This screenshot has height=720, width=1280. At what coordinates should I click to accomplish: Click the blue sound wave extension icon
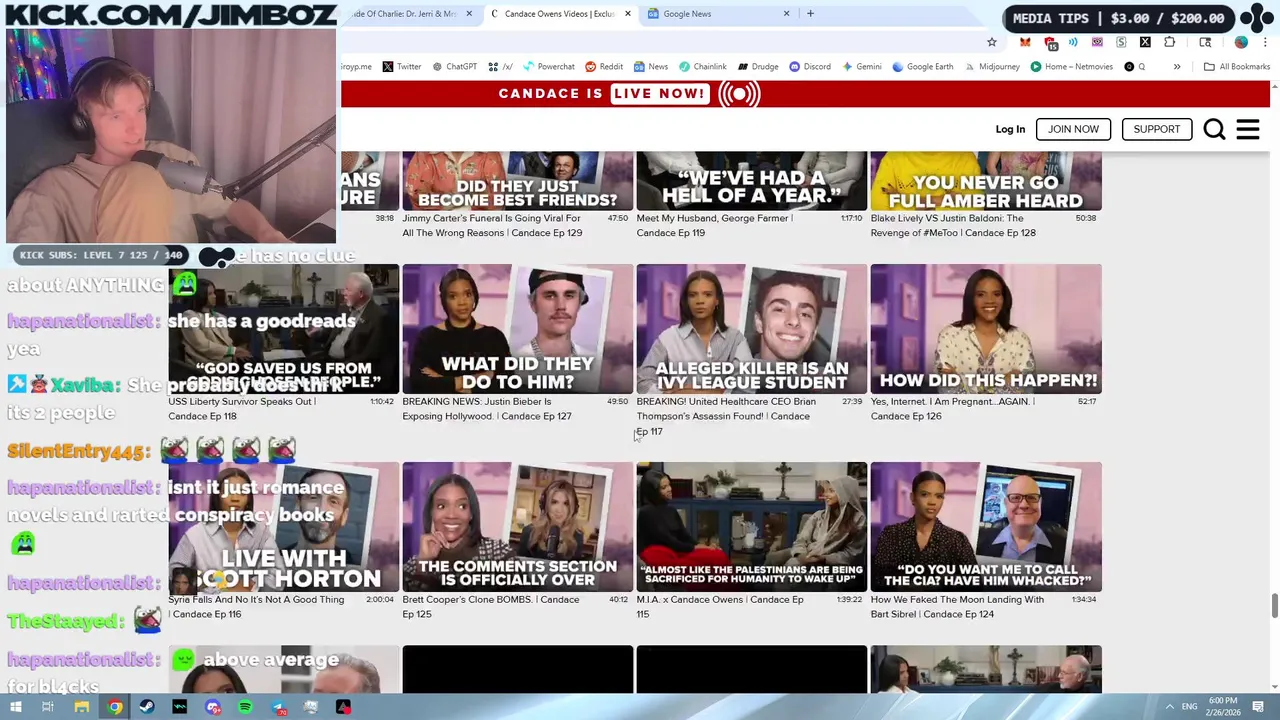(1073, 42)
